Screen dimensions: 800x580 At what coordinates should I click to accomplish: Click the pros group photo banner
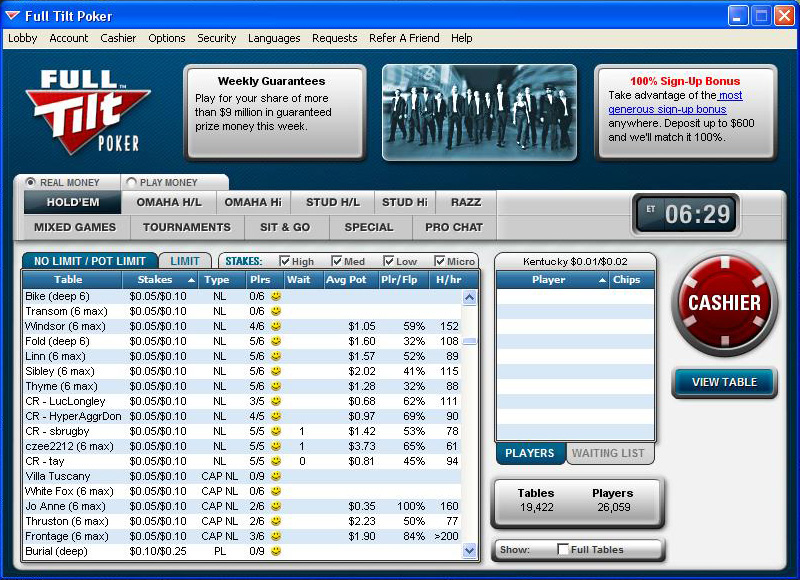(480, 112)
